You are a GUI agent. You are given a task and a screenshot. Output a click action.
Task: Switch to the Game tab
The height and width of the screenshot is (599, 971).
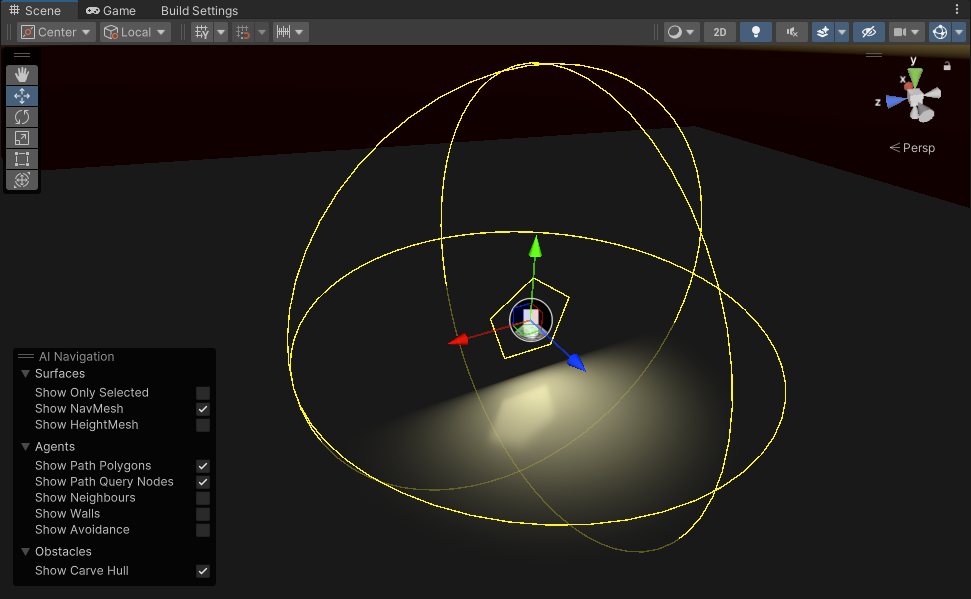[111, 11]
